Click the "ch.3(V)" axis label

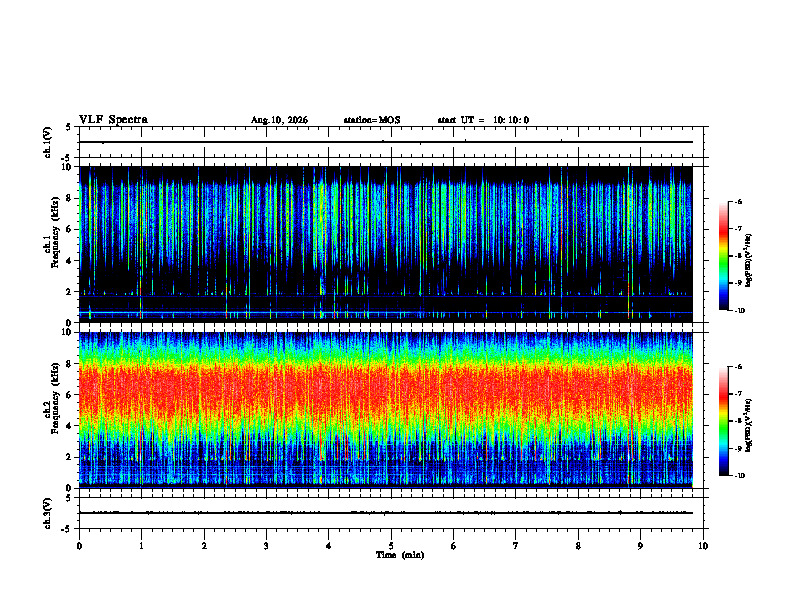pos(48,514)
